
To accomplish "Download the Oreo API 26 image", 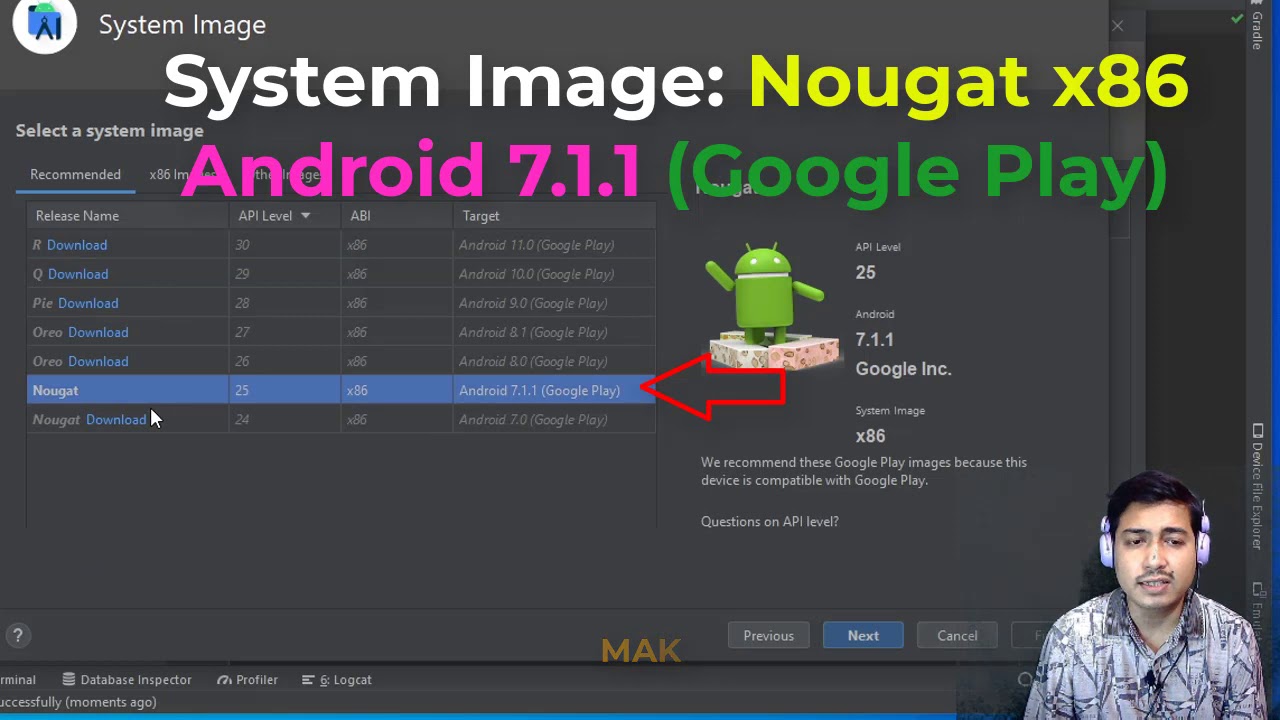I will (98, 361).
